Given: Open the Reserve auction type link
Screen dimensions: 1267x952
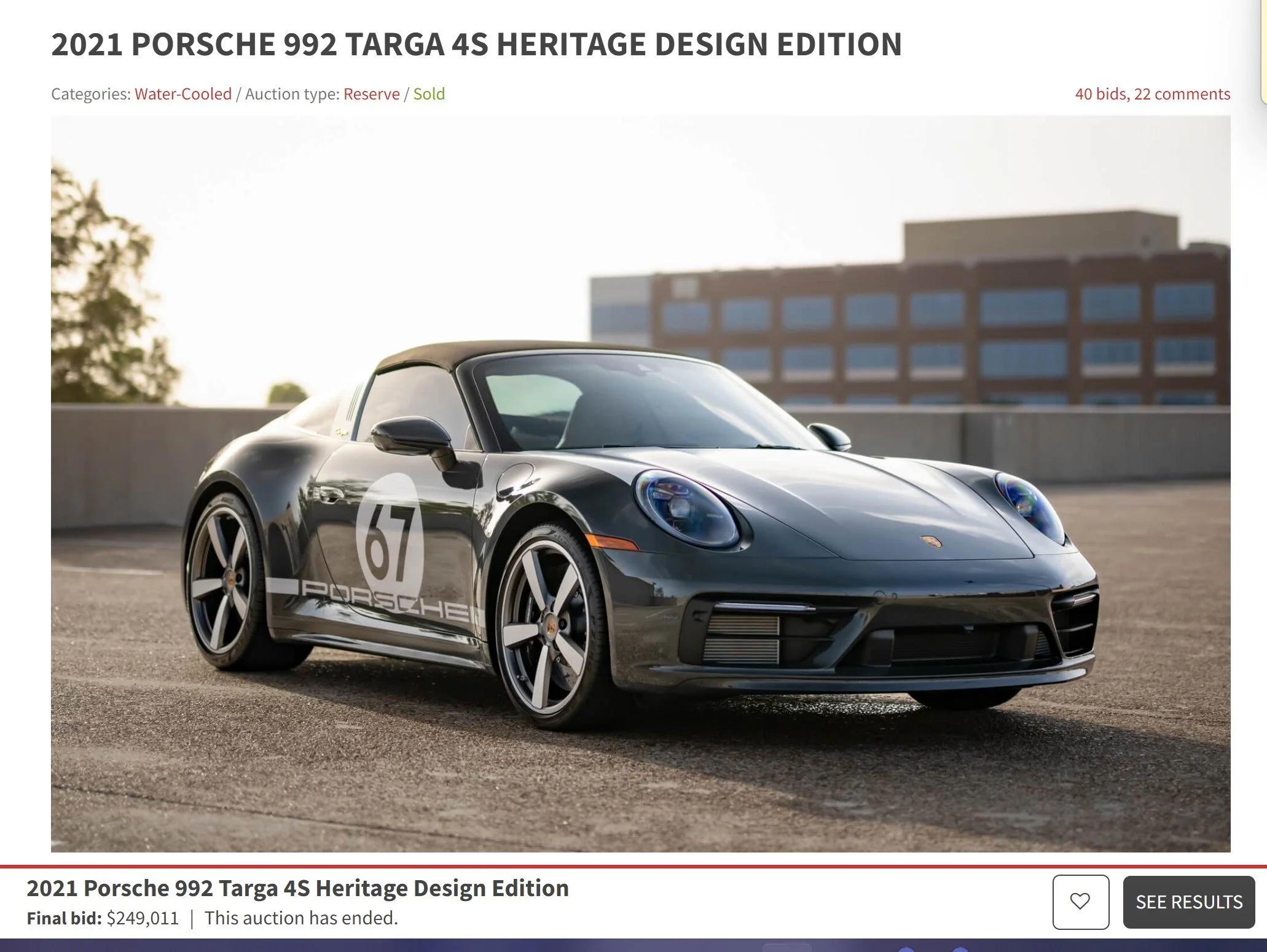Looking at the screenshot, I should click(372, 94).
